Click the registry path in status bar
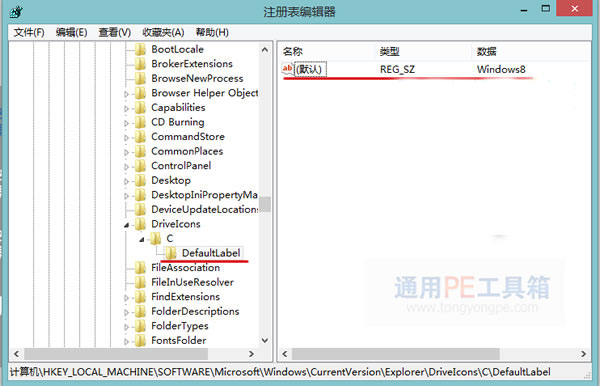The width and height of the screenshot is (600, 386). (x=280, y=372)
